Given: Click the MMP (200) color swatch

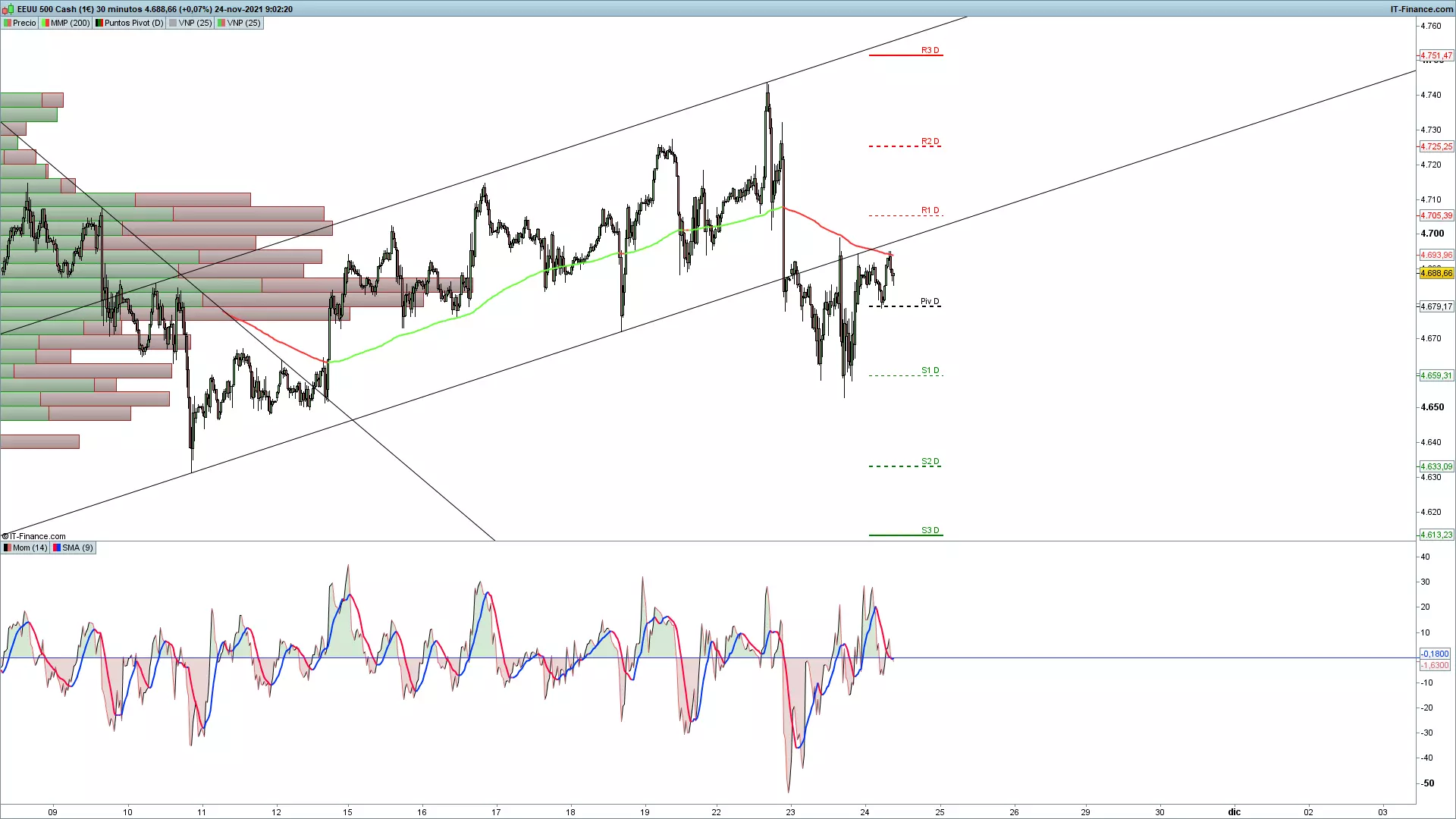Looking at the screenshot, I should click(x=45, y=23).
